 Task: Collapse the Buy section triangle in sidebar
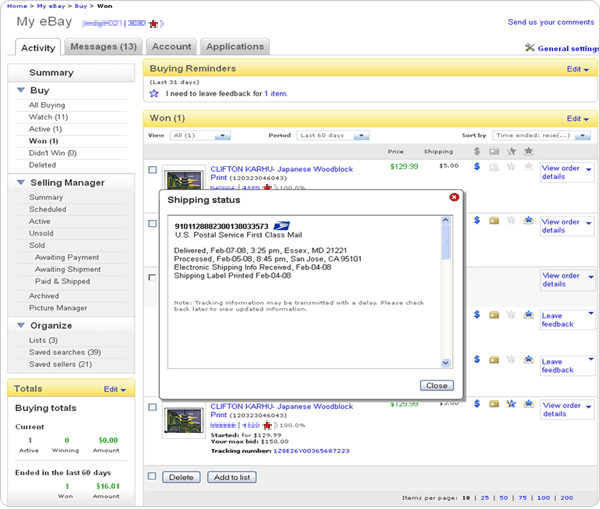coord(21,90)
